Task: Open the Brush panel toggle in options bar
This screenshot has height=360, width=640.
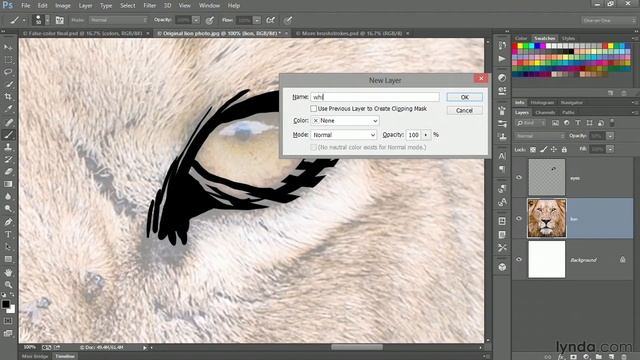Action: point(60,20)
